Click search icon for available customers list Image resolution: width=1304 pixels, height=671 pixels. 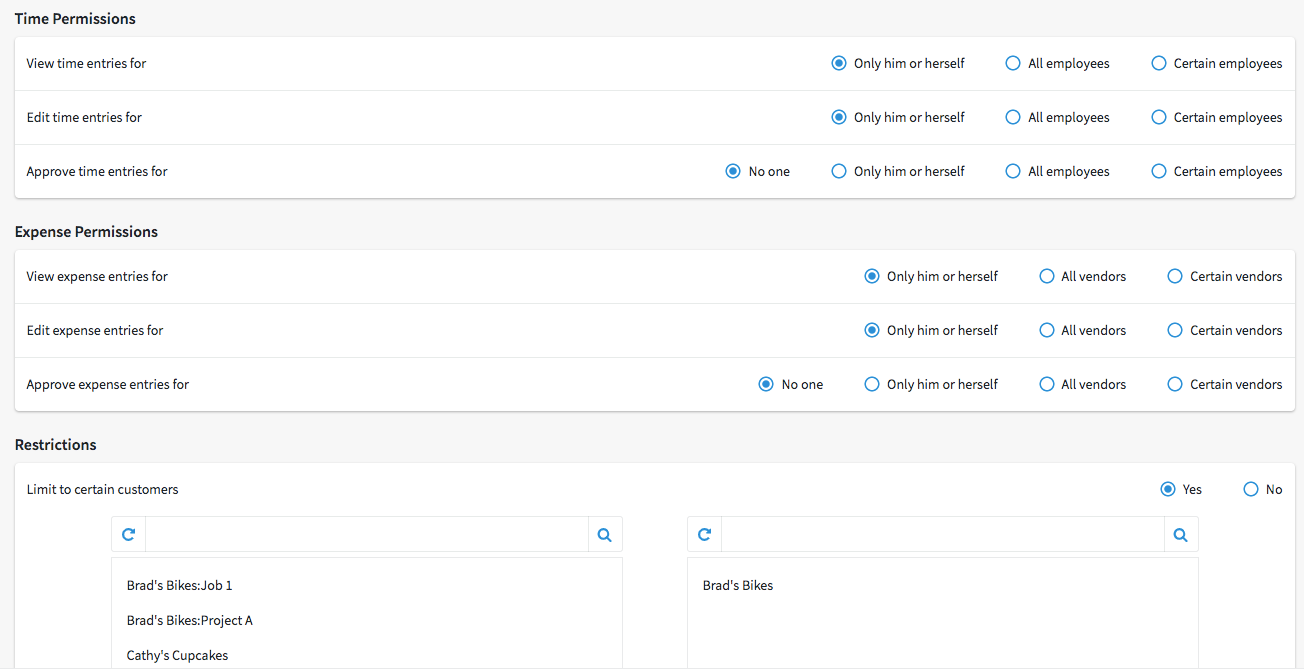[605, 535]
